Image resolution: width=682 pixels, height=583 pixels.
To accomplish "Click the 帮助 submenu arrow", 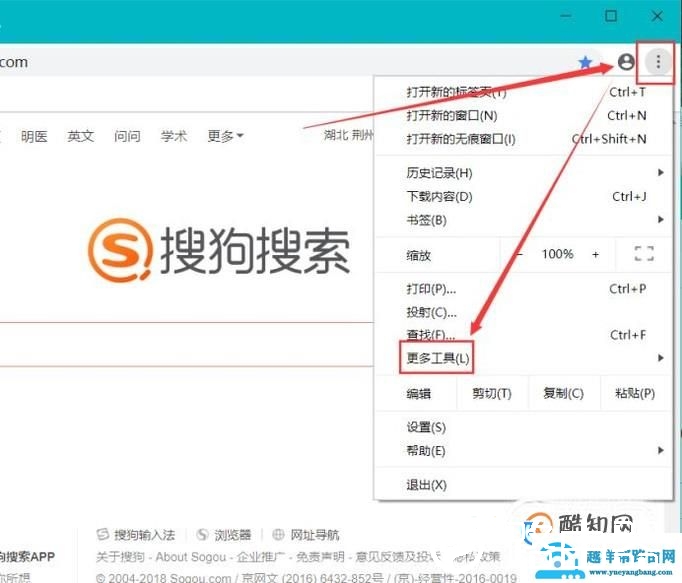I will 661,450.
